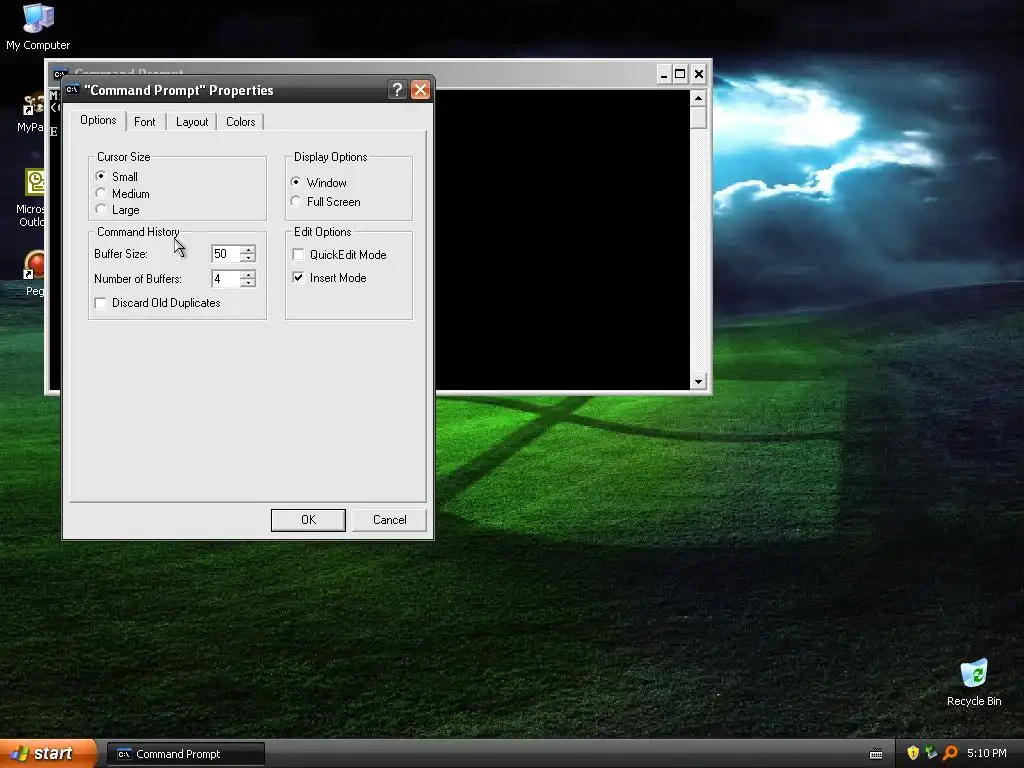Click the Start button
1024x768 pixels.
tap(48, 754)
